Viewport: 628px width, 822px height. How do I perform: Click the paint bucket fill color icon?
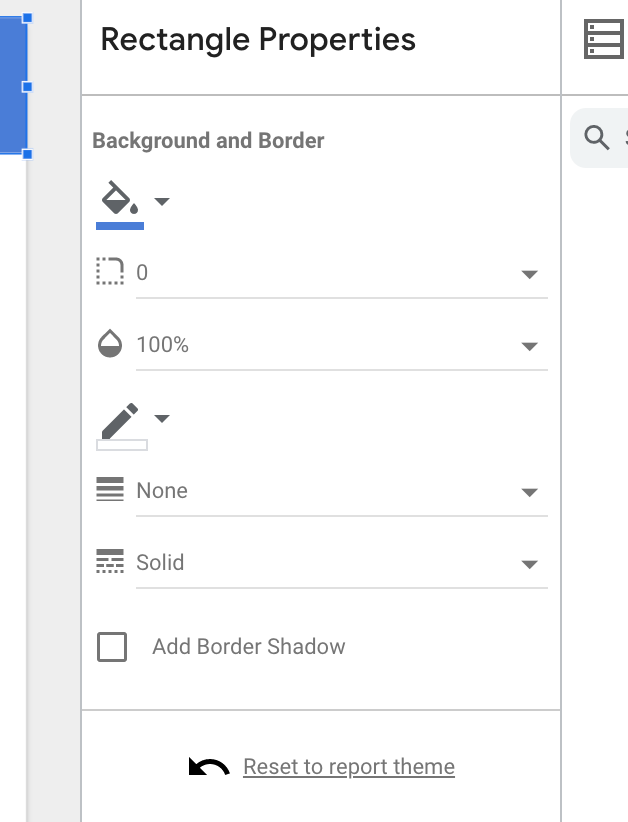pos(120,198)
